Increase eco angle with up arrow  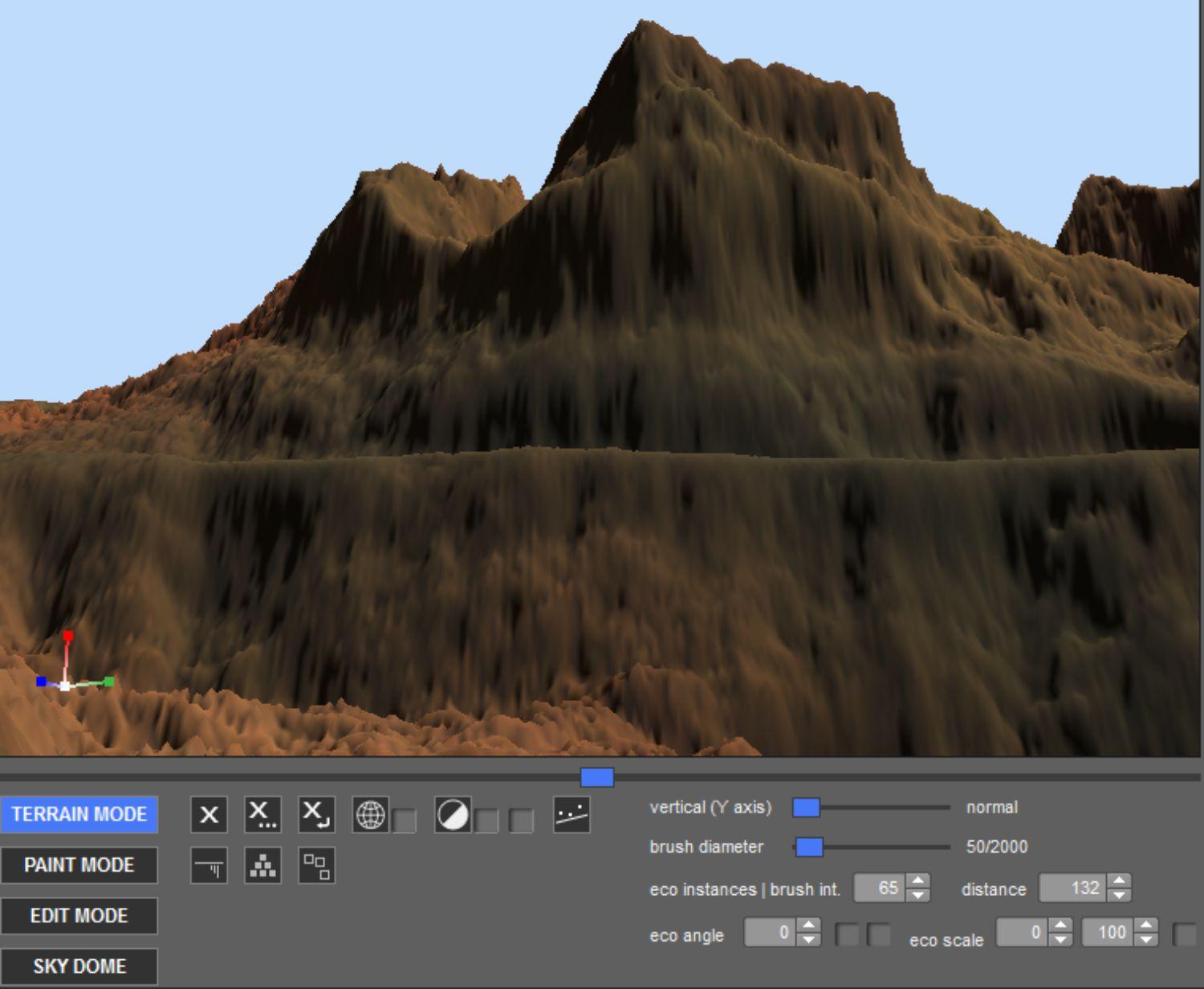(808, 926)
